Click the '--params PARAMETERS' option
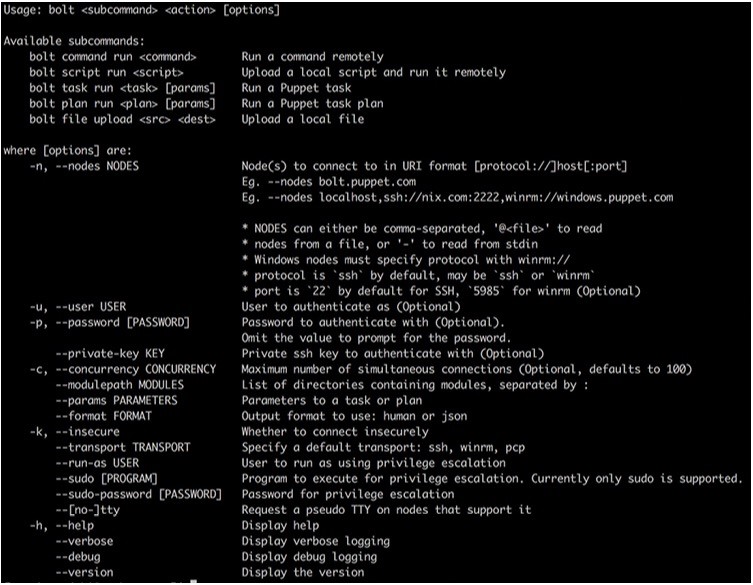The width and height of the screenshot is (753, 585). (116, 401)
